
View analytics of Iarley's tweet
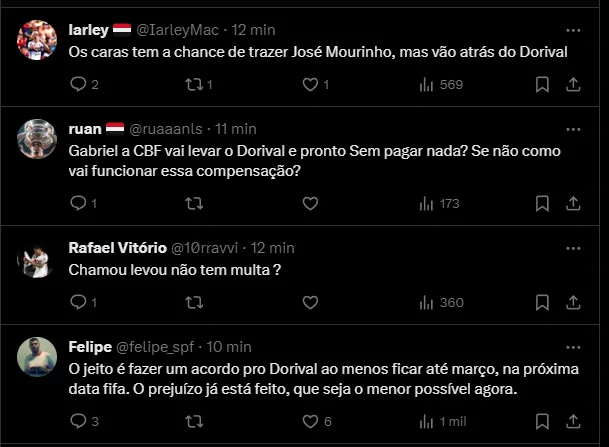point(426,85)
